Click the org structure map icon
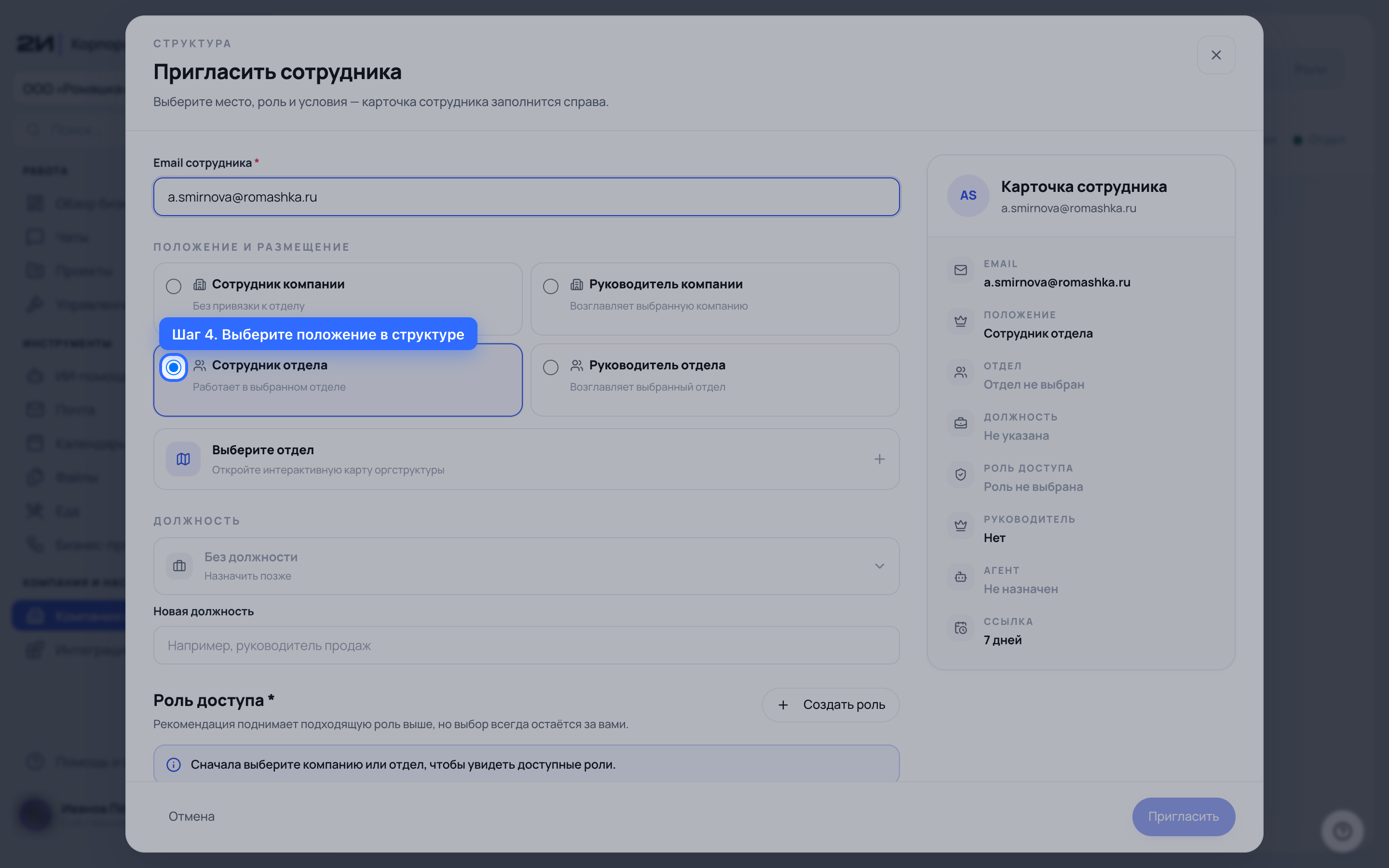 (x=183, y=459)
